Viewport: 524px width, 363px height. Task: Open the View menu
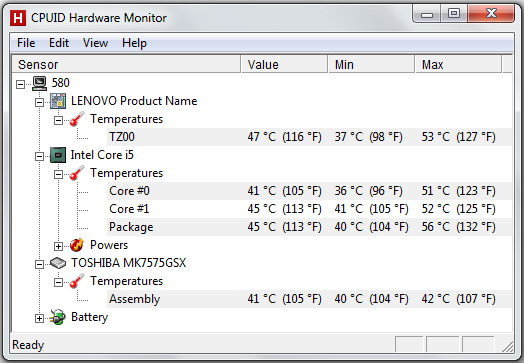[x=95, y=43]
